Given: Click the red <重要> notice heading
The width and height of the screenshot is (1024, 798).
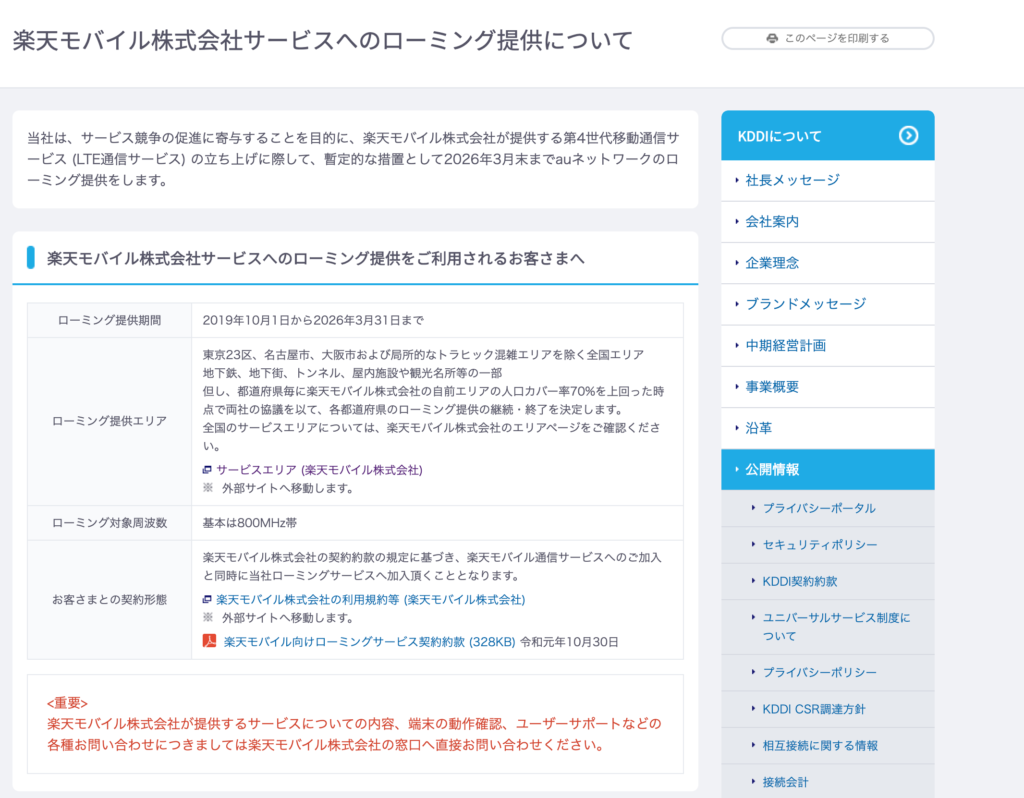Looking at the screenshot, I should pyautogui.click(x=67, y=703).
